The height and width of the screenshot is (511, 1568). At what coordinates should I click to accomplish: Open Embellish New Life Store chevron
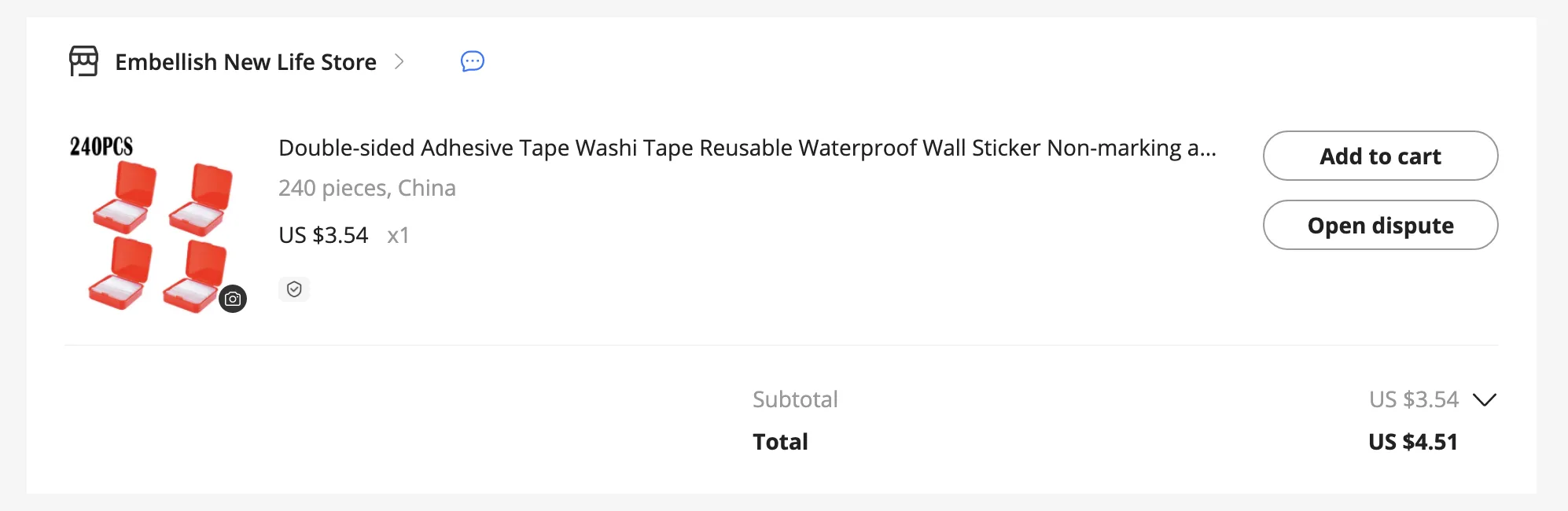399,61
